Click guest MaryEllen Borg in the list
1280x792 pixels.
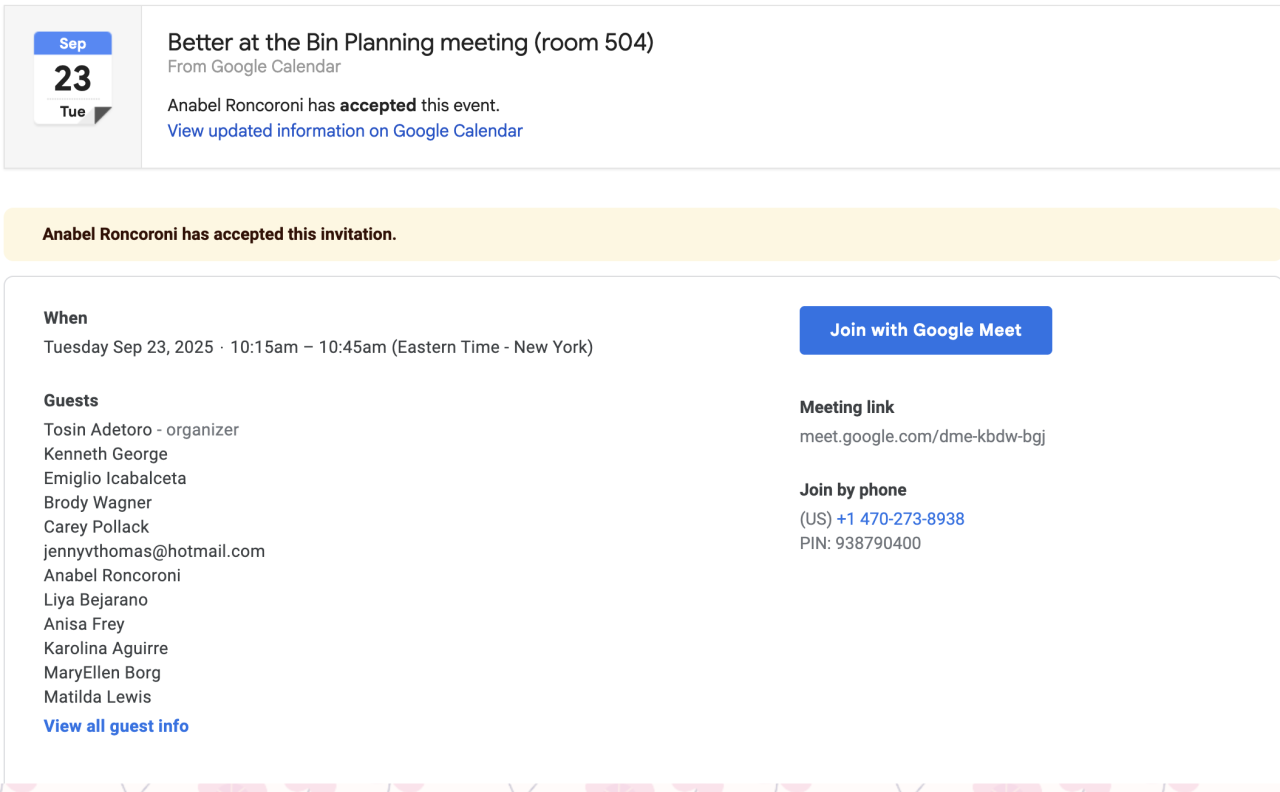click(102, 673)
